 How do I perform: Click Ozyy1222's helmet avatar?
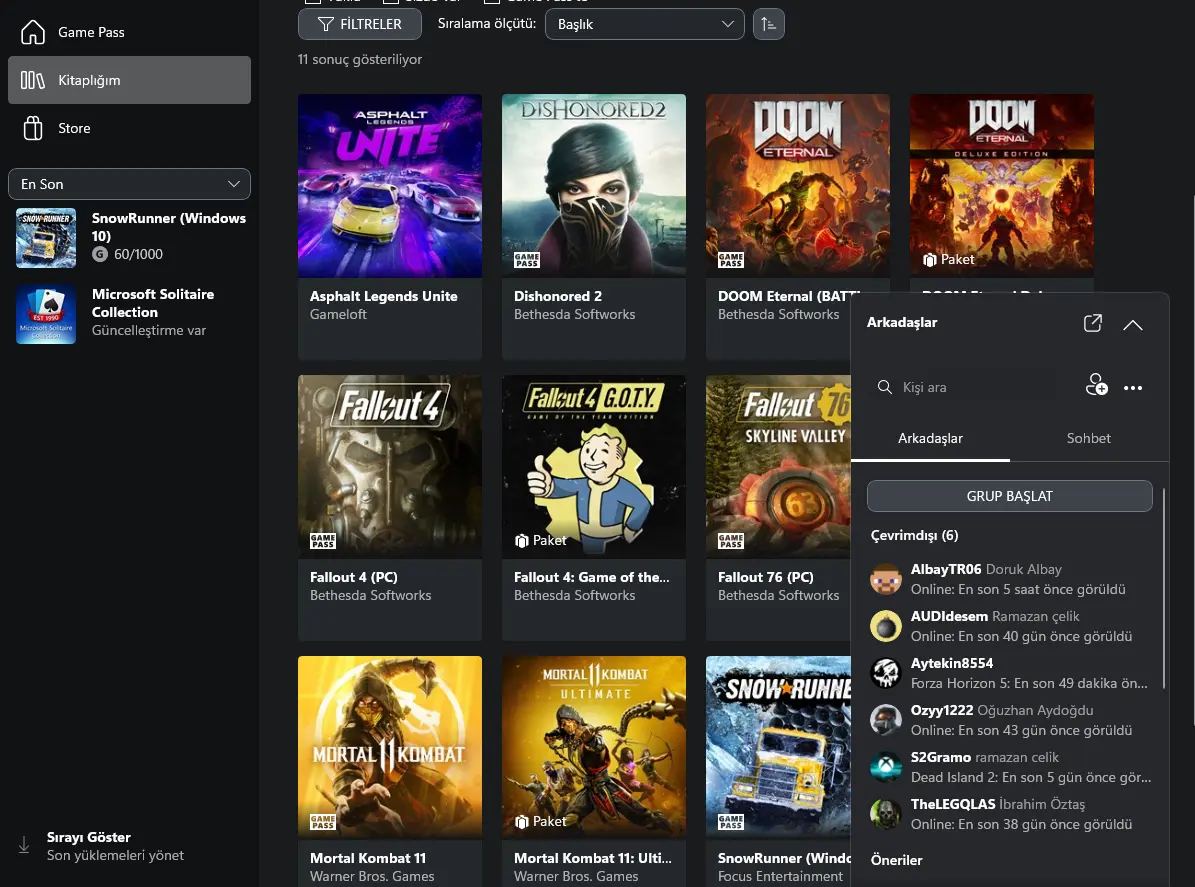(x=886, y=720)
